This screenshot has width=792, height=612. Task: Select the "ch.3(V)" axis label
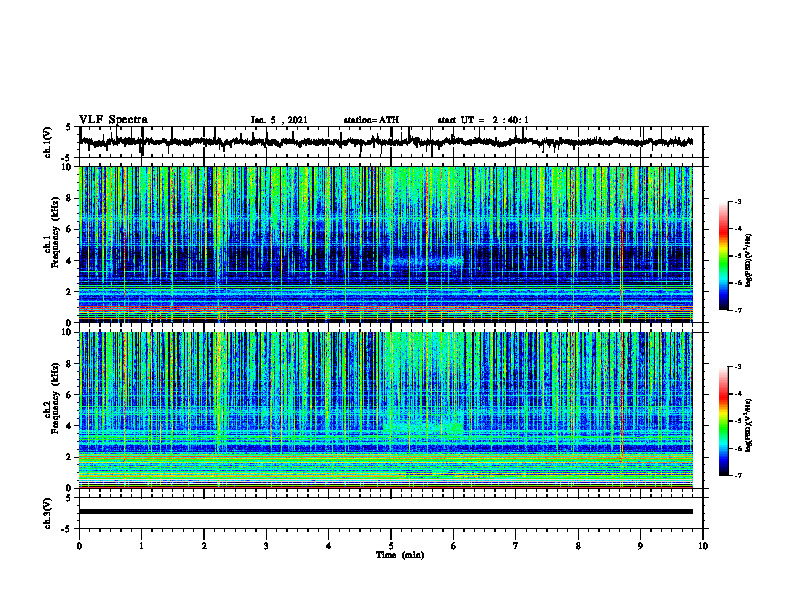click(x=48, y=513)
